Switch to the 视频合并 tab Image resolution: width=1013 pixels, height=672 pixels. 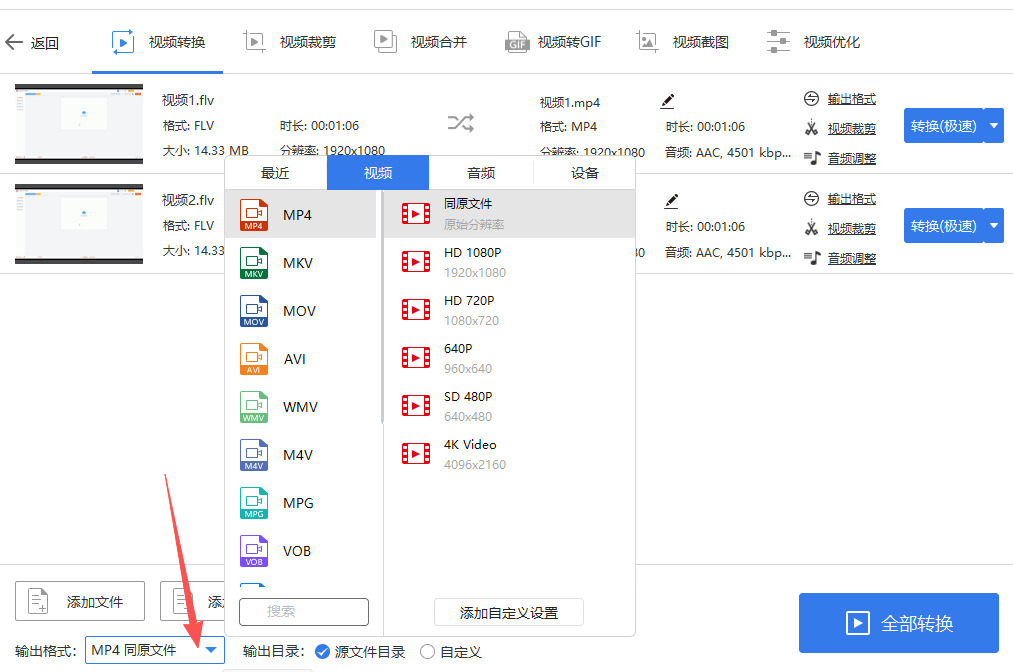coord(421,43)
